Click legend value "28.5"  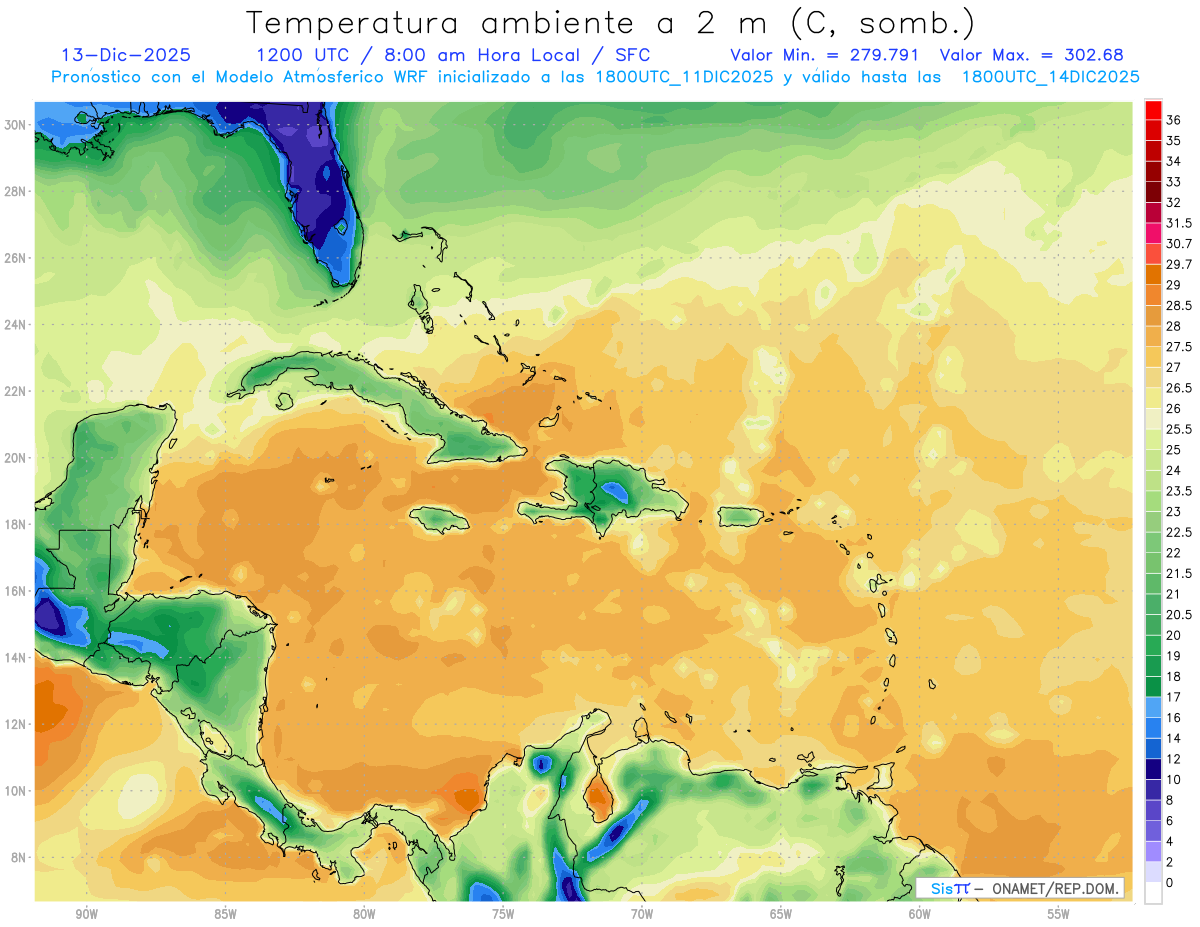click(1179, 305)
